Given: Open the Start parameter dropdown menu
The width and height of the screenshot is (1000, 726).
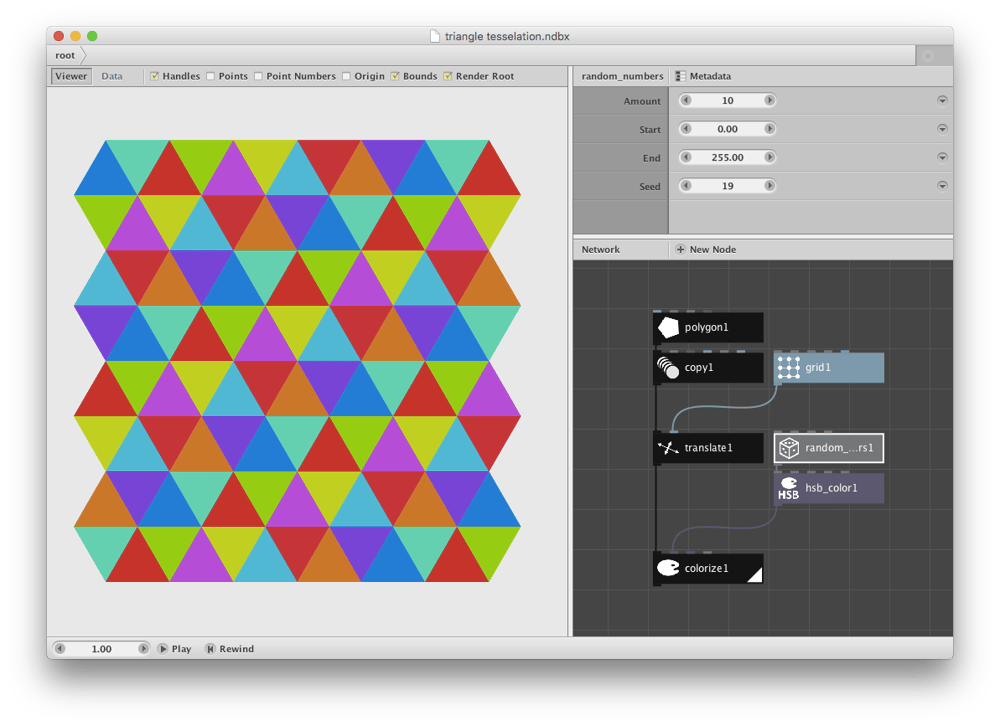Looking at the screenshot, I should [x=942, y=129].
